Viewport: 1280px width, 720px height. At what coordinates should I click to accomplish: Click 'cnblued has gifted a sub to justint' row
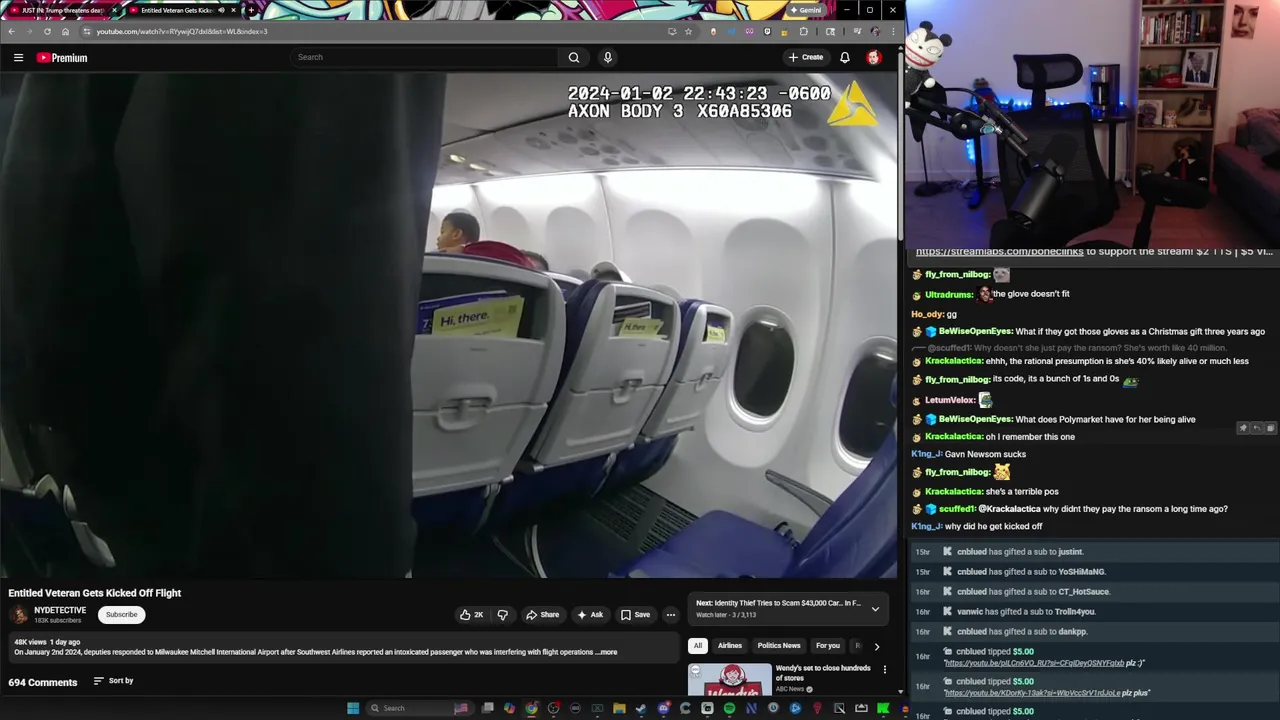(x=1092, y=552)
